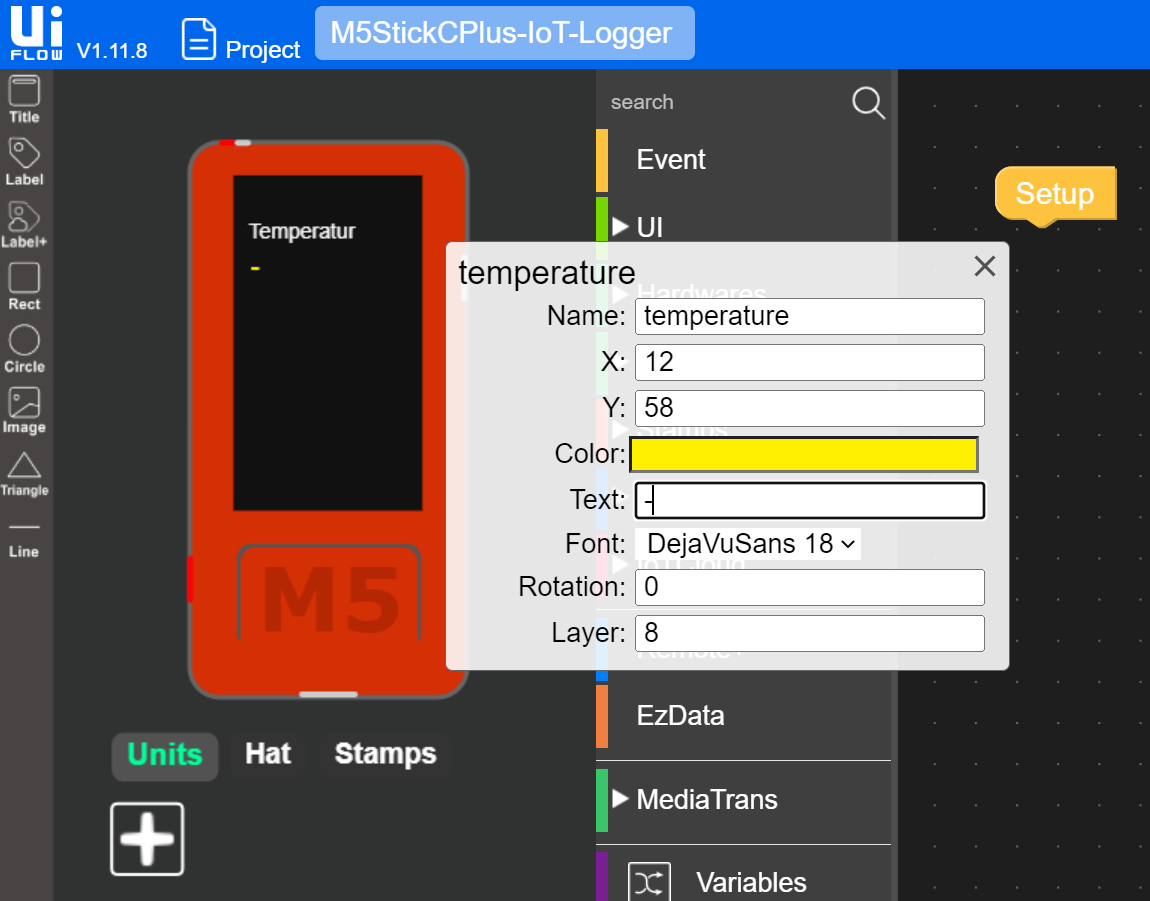This screenshot has width=1150, height=901.
Task: Open the yellow Color picker swatch
Action: (804, 454)
